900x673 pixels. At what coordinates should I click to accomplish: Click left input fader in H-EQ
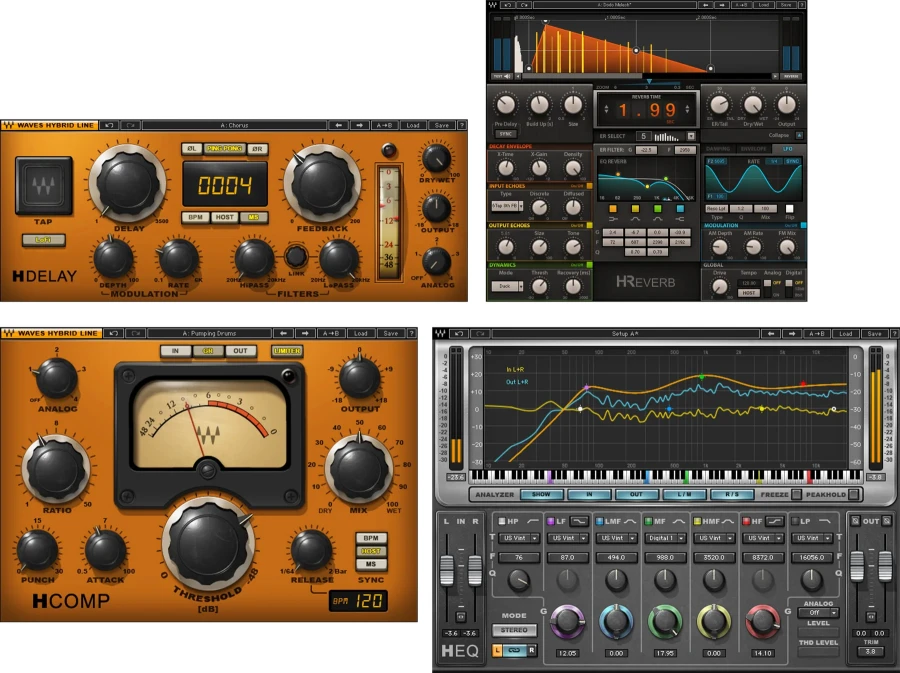446,569
